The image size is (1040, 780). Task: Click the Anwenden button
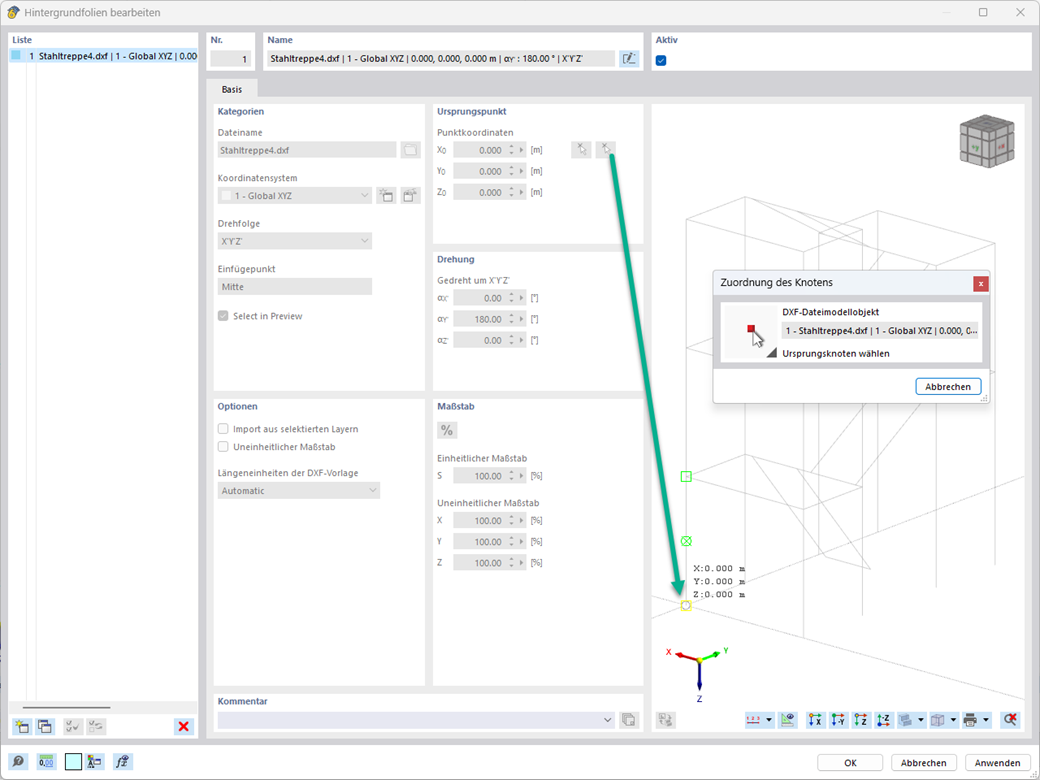pyautogui.click(x=998, y=763)
